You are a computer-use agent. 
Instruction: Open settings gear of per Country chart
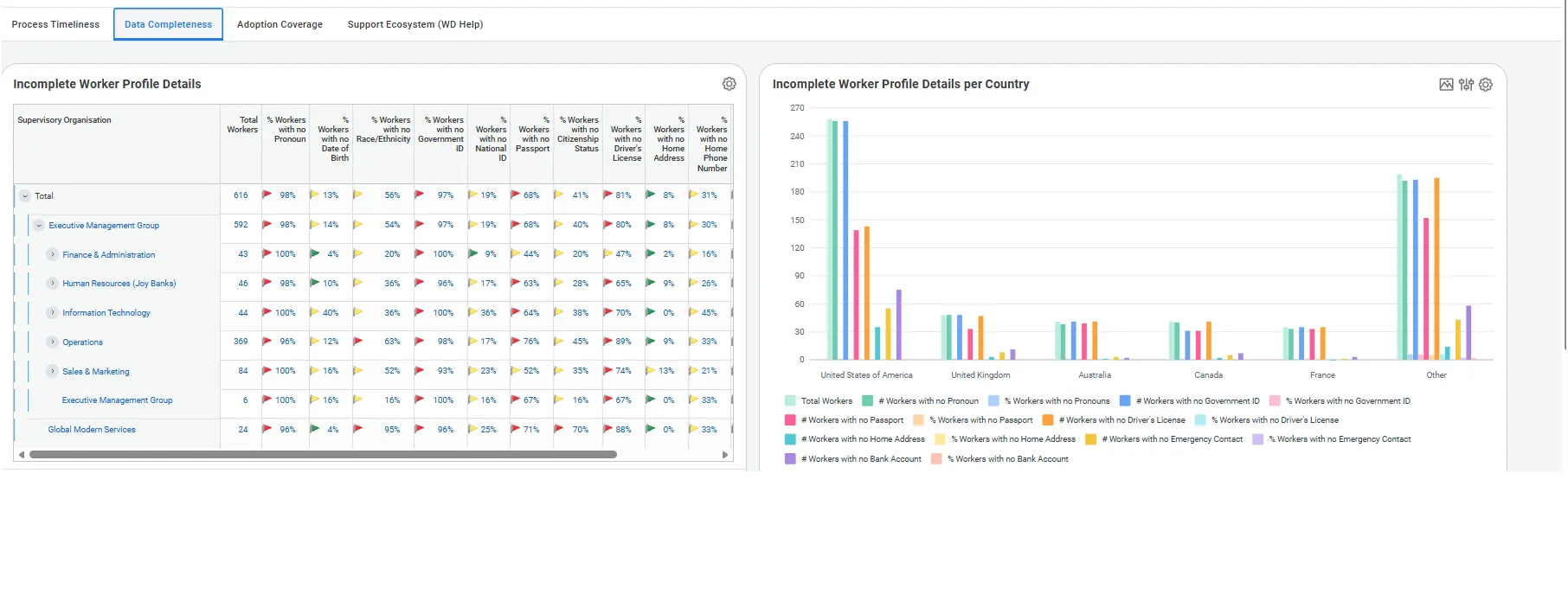coord(1486,85)
